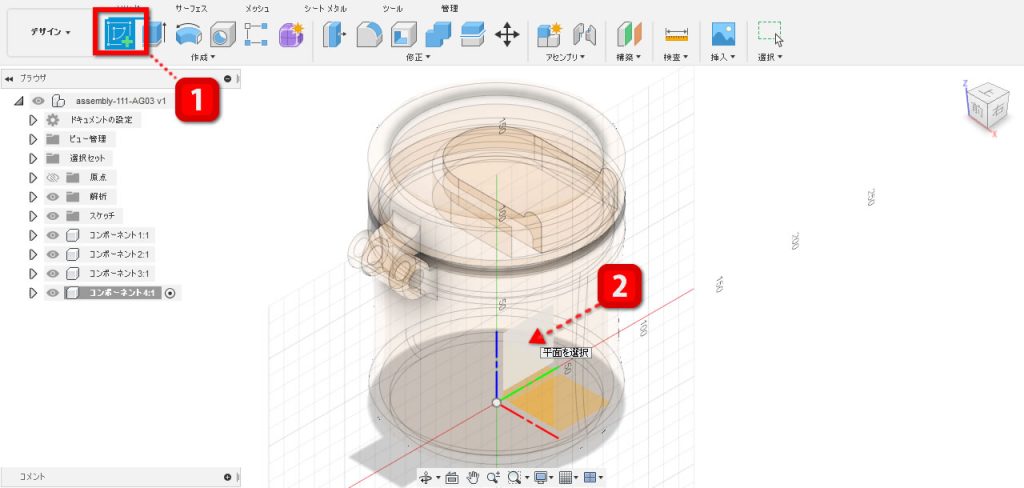Toggle the eye for コンポーネント3:1
Image resolution: width=1024 pixels, height=488 pixels.
54,273
